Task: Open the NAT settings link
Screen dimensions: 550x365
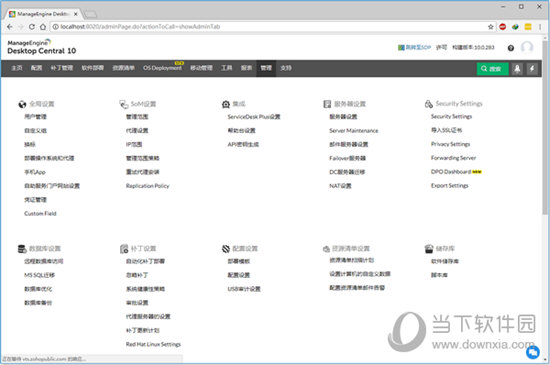Action: tap(340, 186)
